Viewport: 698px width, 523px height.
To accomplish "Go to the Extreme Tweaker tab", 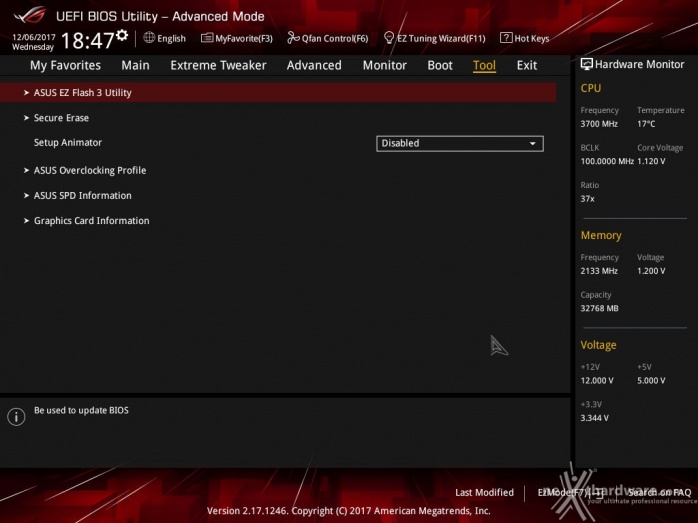I will tap(218, 65).
